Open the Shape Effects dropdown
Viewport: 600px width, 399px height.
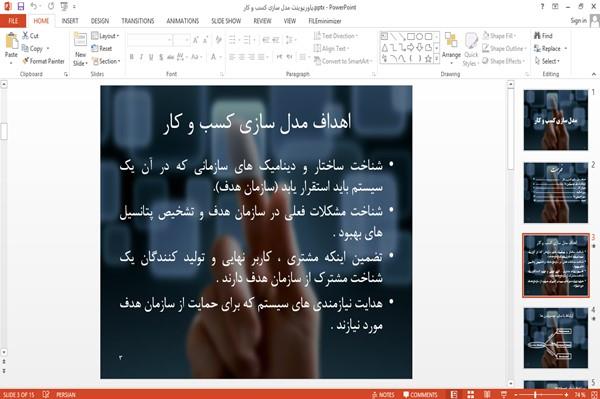tap(504, 61)
